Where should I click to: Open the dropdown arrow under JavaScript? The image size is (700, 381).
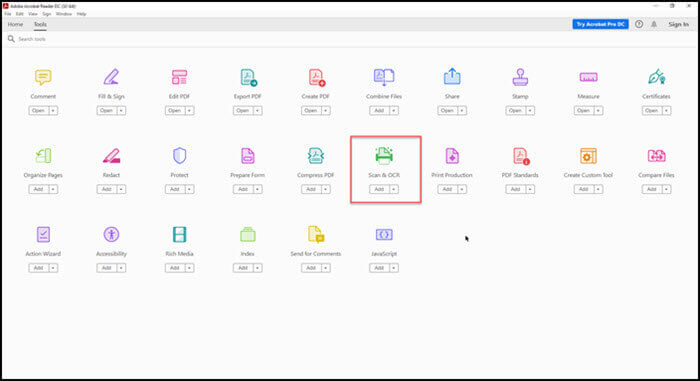(x=394, y=268)
